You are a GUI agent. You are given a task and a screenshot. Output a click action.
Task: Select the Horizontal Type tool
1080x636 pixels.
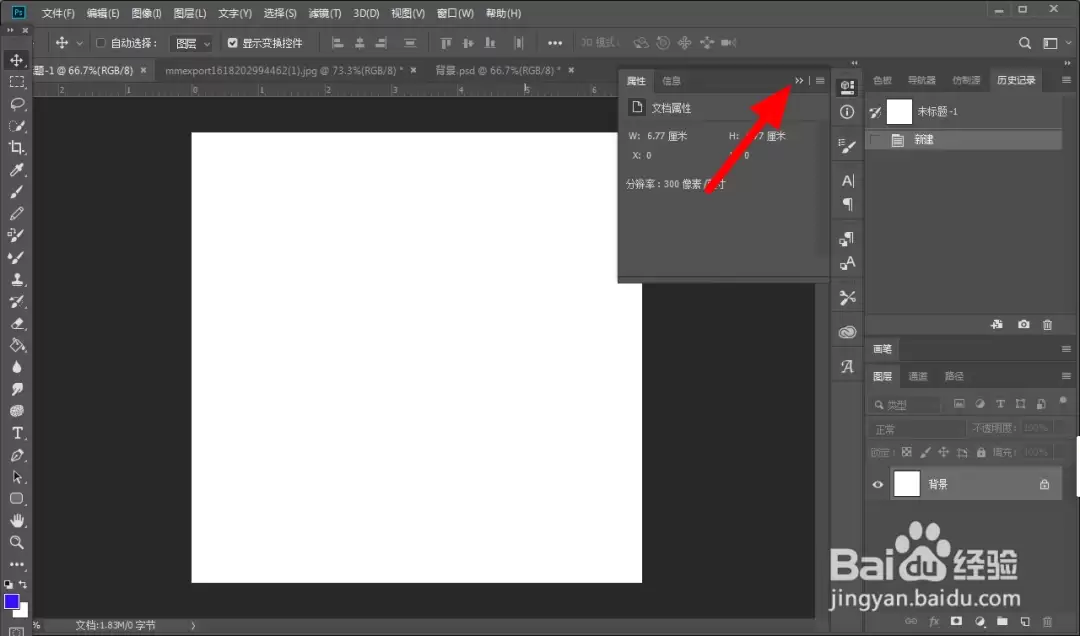click(x=17, y=433)
